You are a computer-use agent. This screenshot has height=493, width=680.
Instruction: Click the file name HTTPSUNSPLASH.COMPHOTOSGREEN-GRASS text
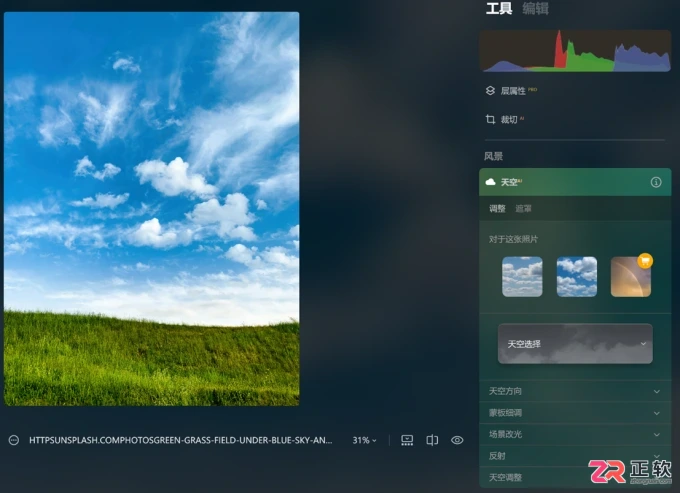(x=181, y=441)
